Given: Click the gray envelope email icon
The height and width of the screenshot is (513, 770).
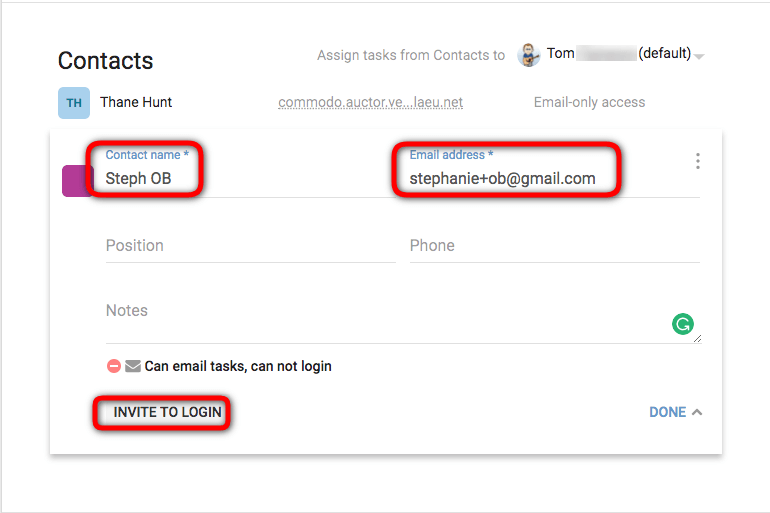Looking at the screenshot, I should (x=133, y=366).
